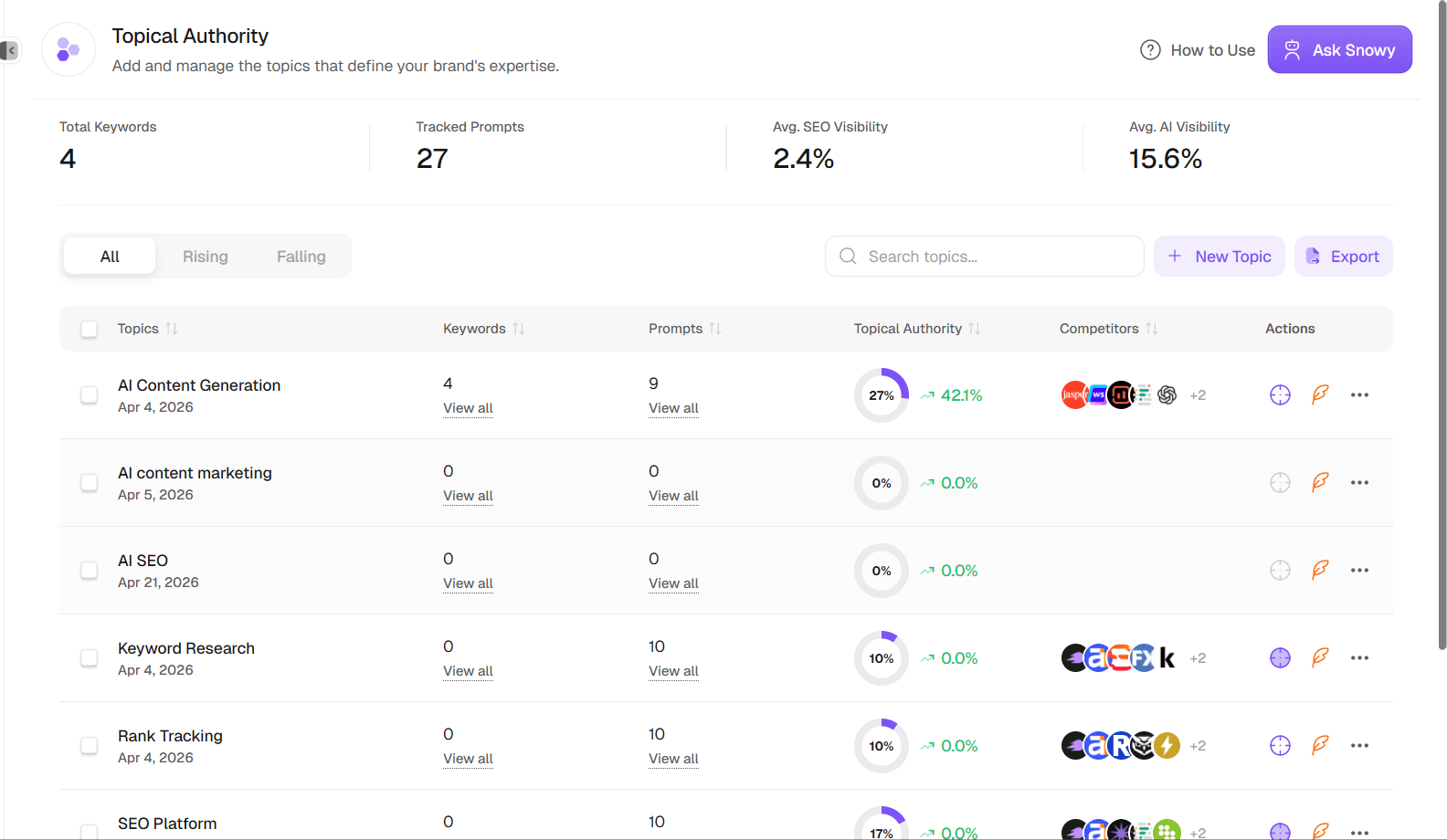Sort by the Topical Authority column arrows
Screen dimensions: 1447x840
tap(975, 329)
